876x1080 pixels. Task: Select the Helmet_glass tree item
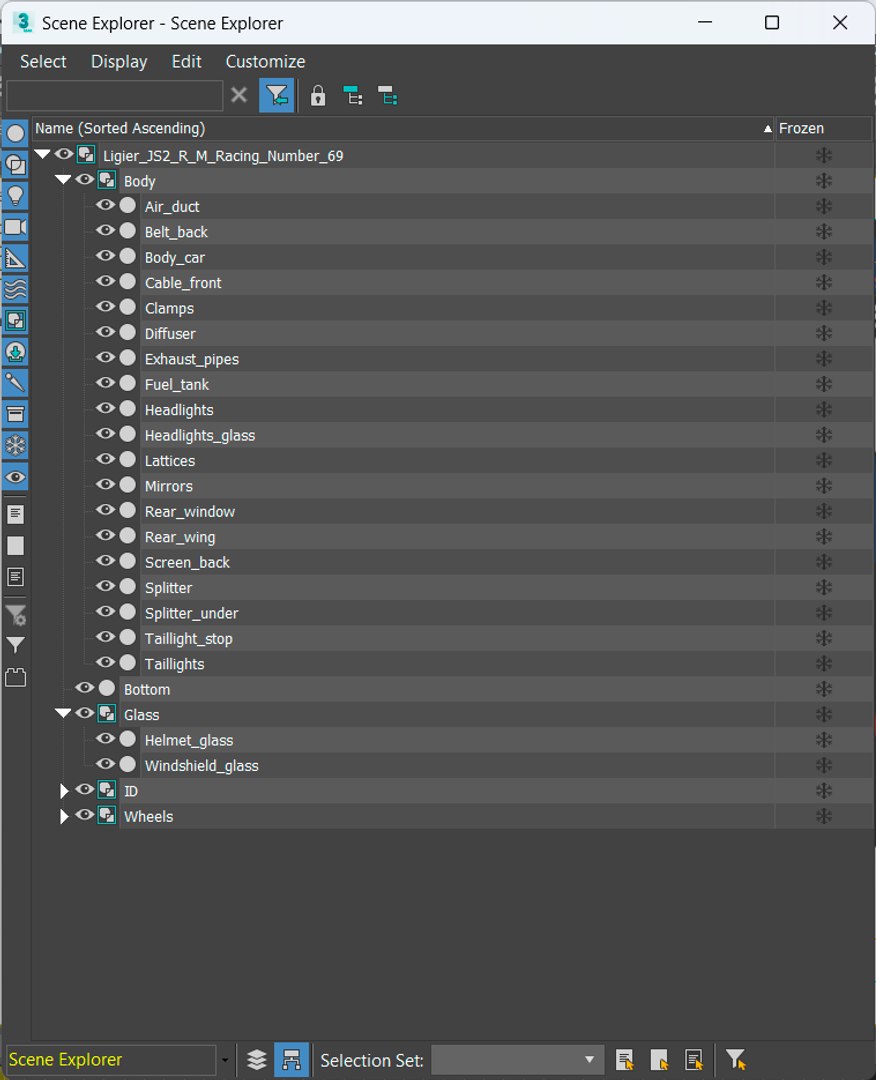click(x=189, y=740)
